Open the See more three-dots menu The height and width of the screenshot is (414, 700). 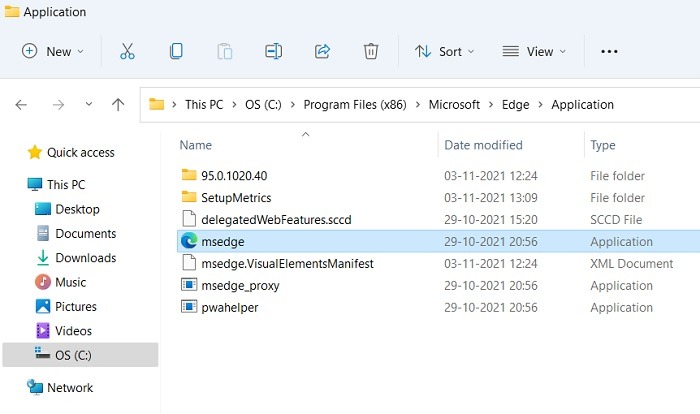tap(609, 51)
